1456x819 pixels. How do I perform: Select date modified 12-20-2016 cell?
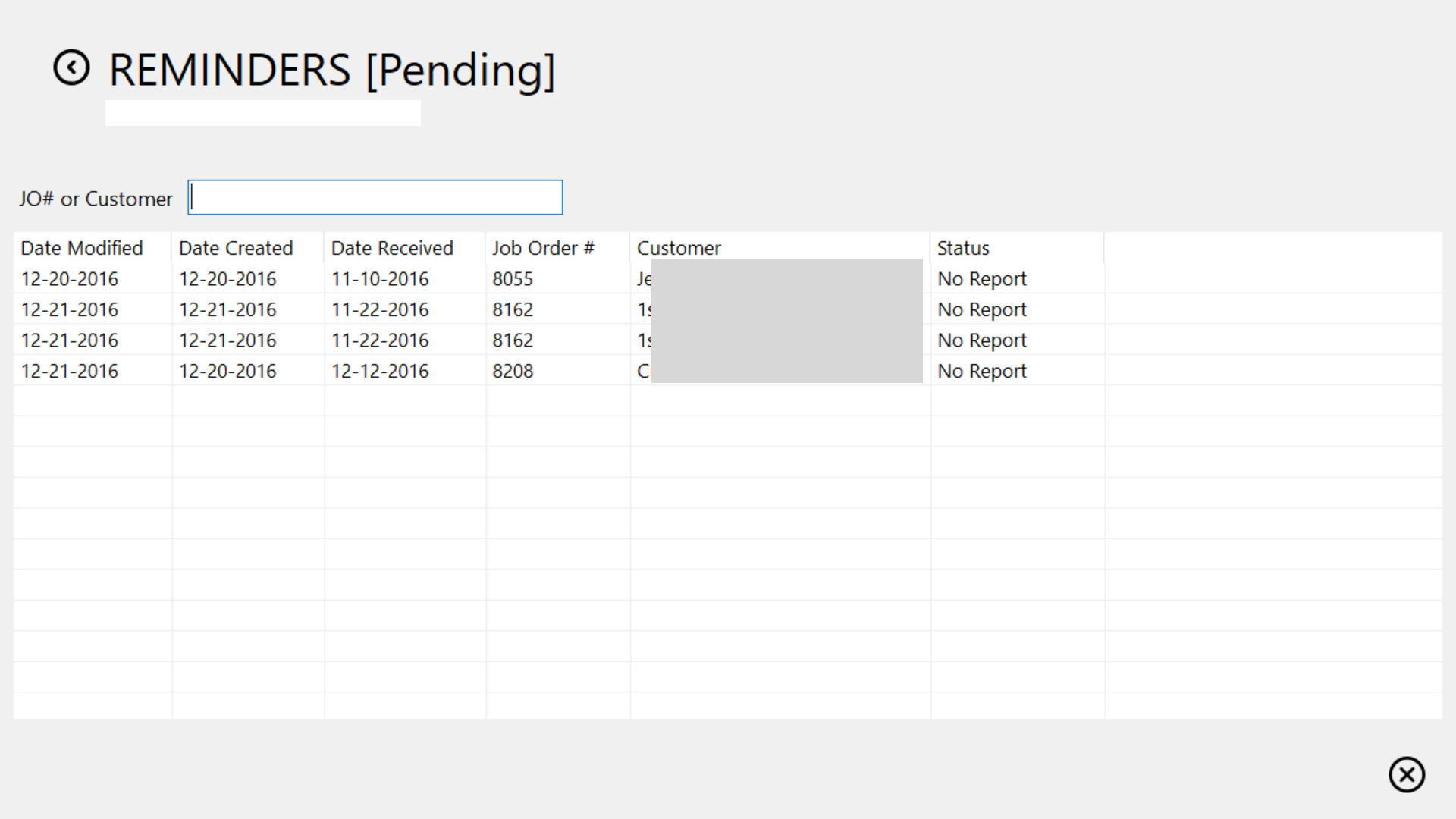[70, 279]
